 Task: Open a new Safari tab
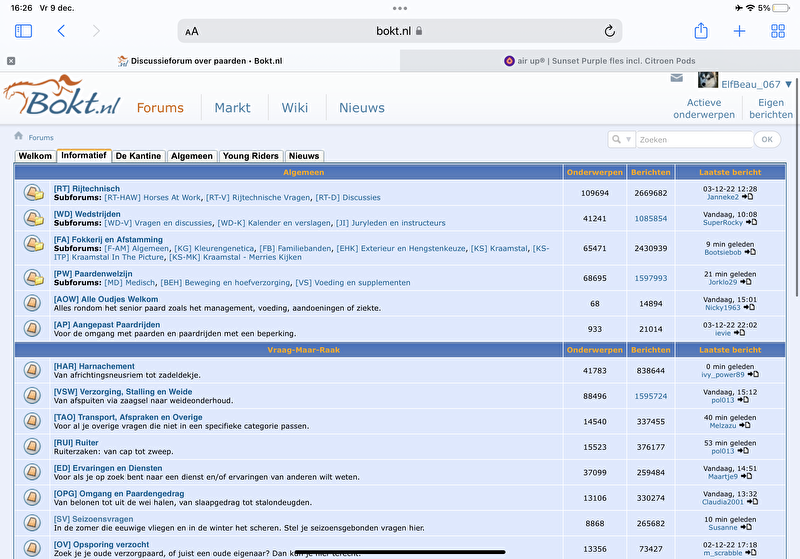click(x=739, y=31)
